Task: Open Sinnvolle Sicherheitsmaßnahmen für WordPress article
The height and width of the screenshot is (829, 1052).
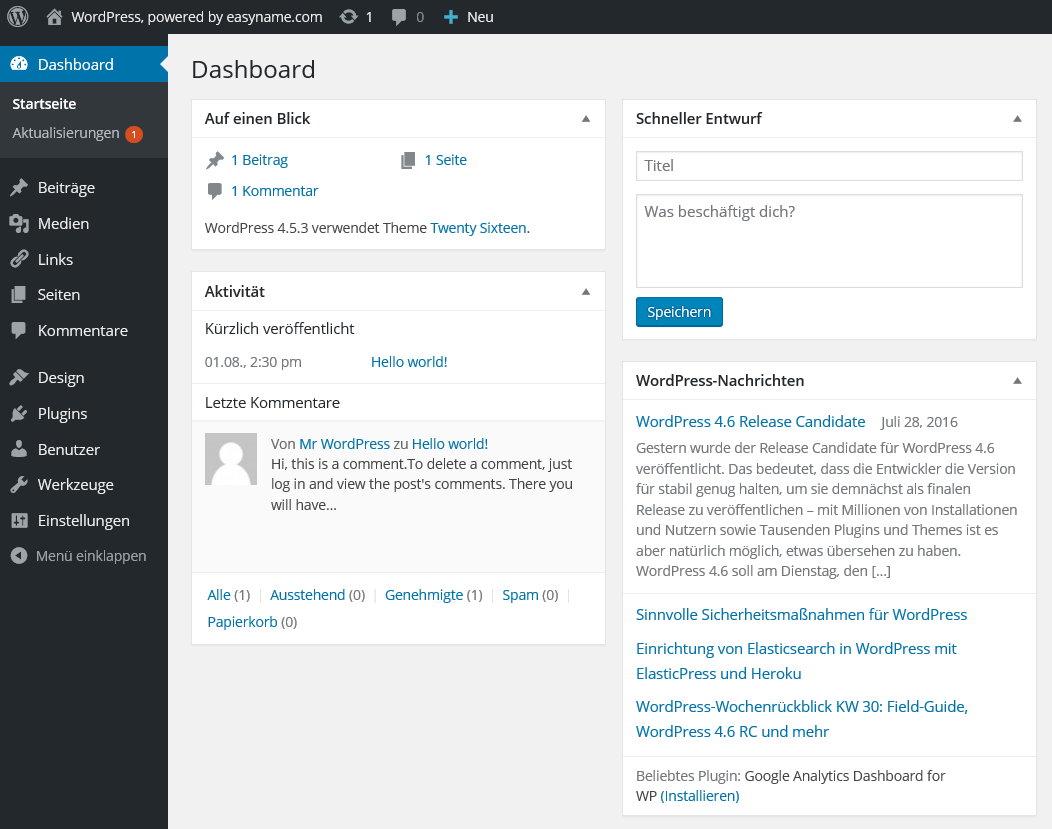Action: 802,615
